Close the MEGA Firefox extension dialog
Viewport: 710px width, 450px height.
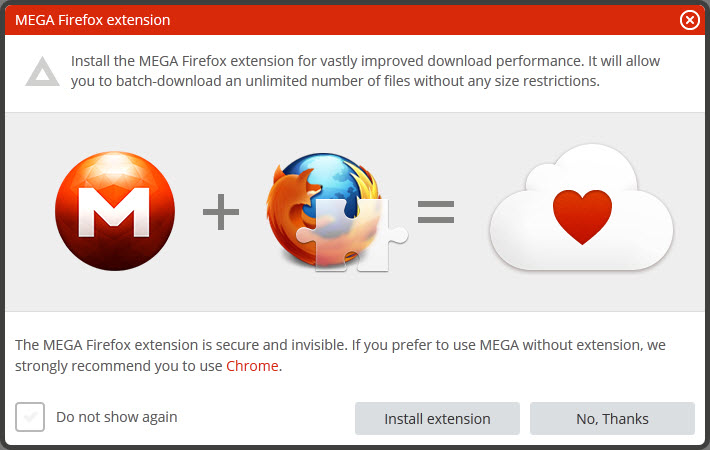689,20
